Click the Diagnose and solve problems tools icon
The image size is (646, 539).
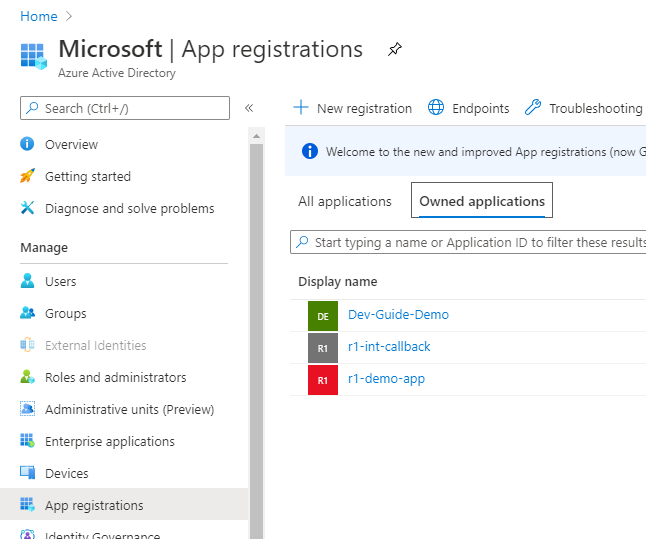coord(27,208)
